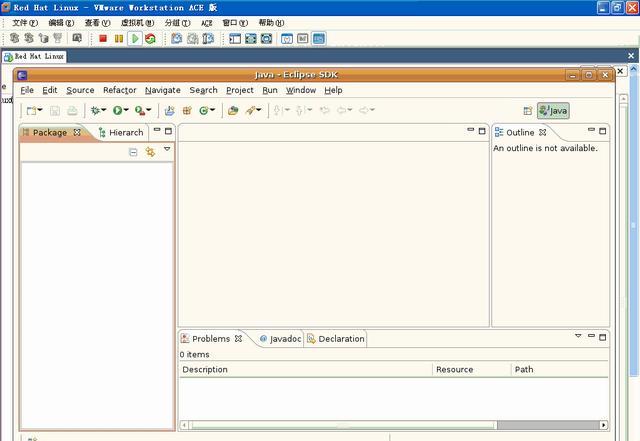Click the VMware Full Screen mode icon
The image size is (640, 441).
tap(251, 39)
